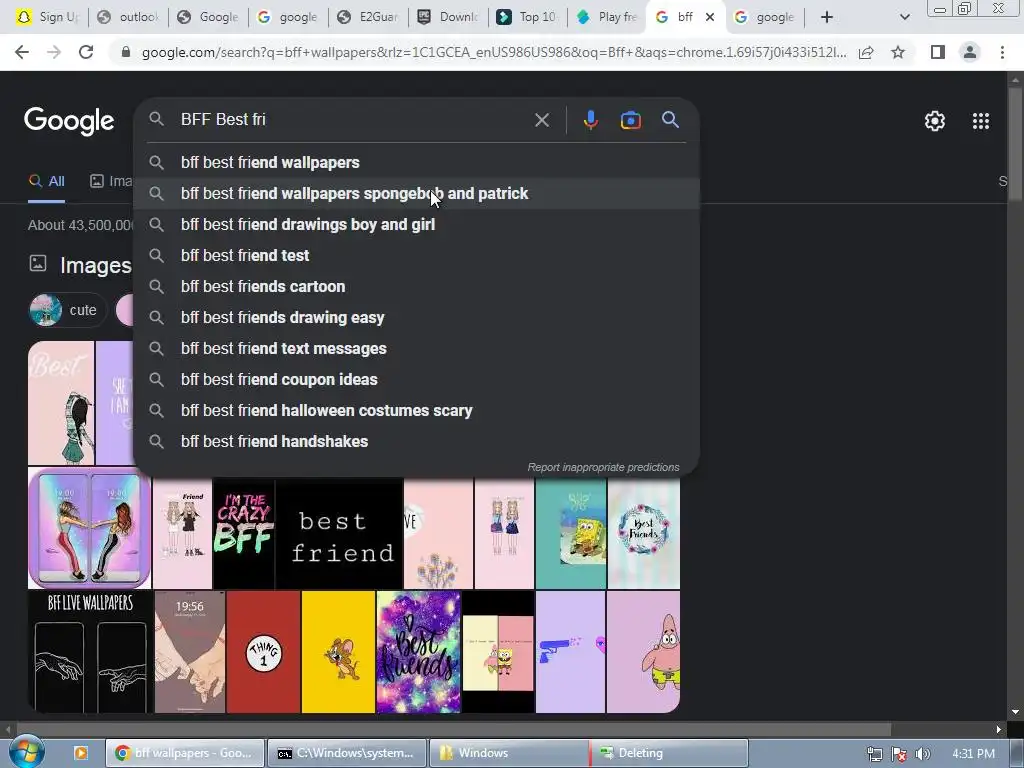Open yellow Jerry mouse wallpaper thumbnail
The image size is (1024, 768).
pyautogui.click(x=338, y=652)
